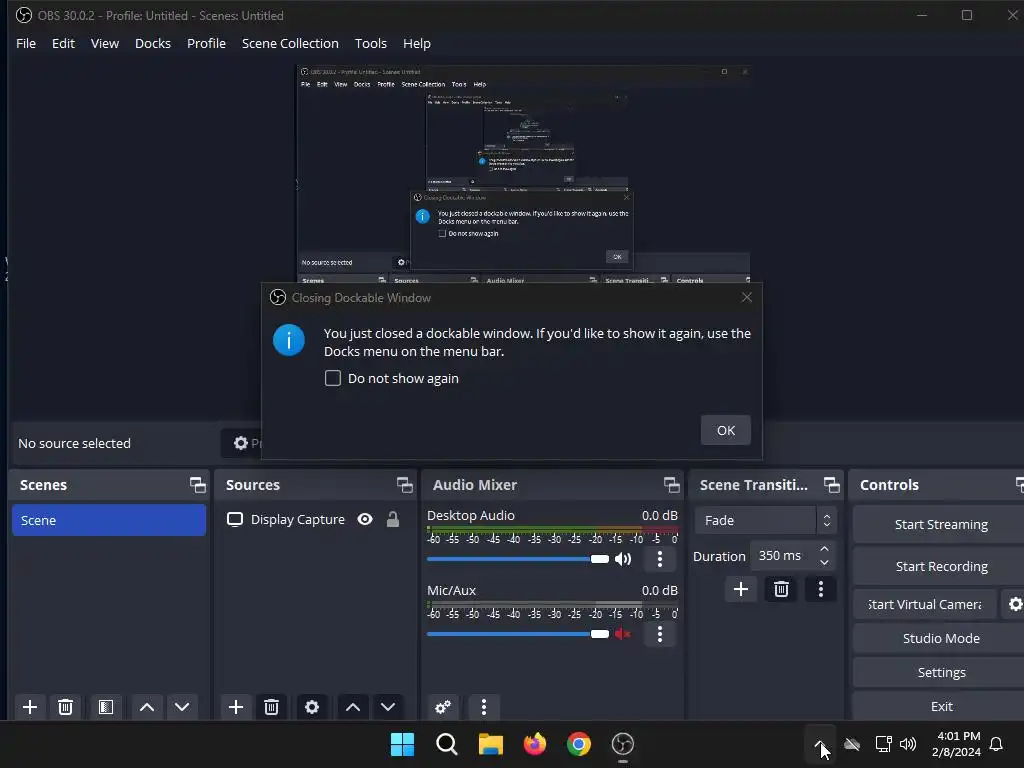Viewport: 1024px width, 768px height.
Task: Launch File Explorer from taskbar
Action: (x=490, y=744)
